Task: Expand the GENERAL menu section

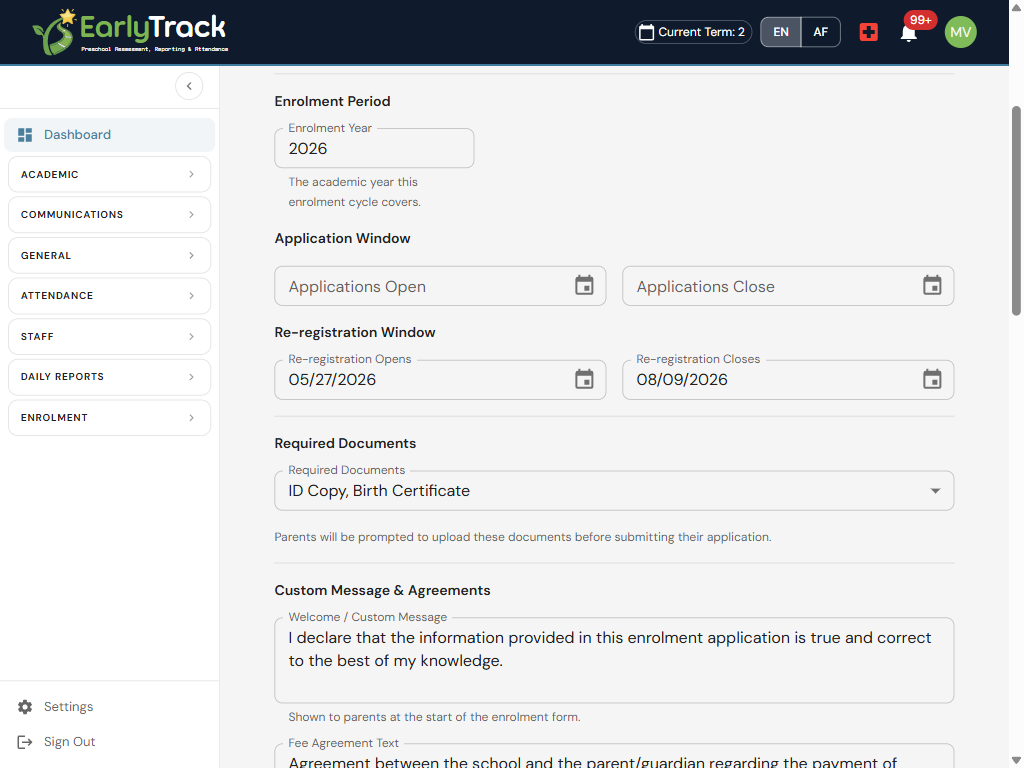Action: pos(110,255)
